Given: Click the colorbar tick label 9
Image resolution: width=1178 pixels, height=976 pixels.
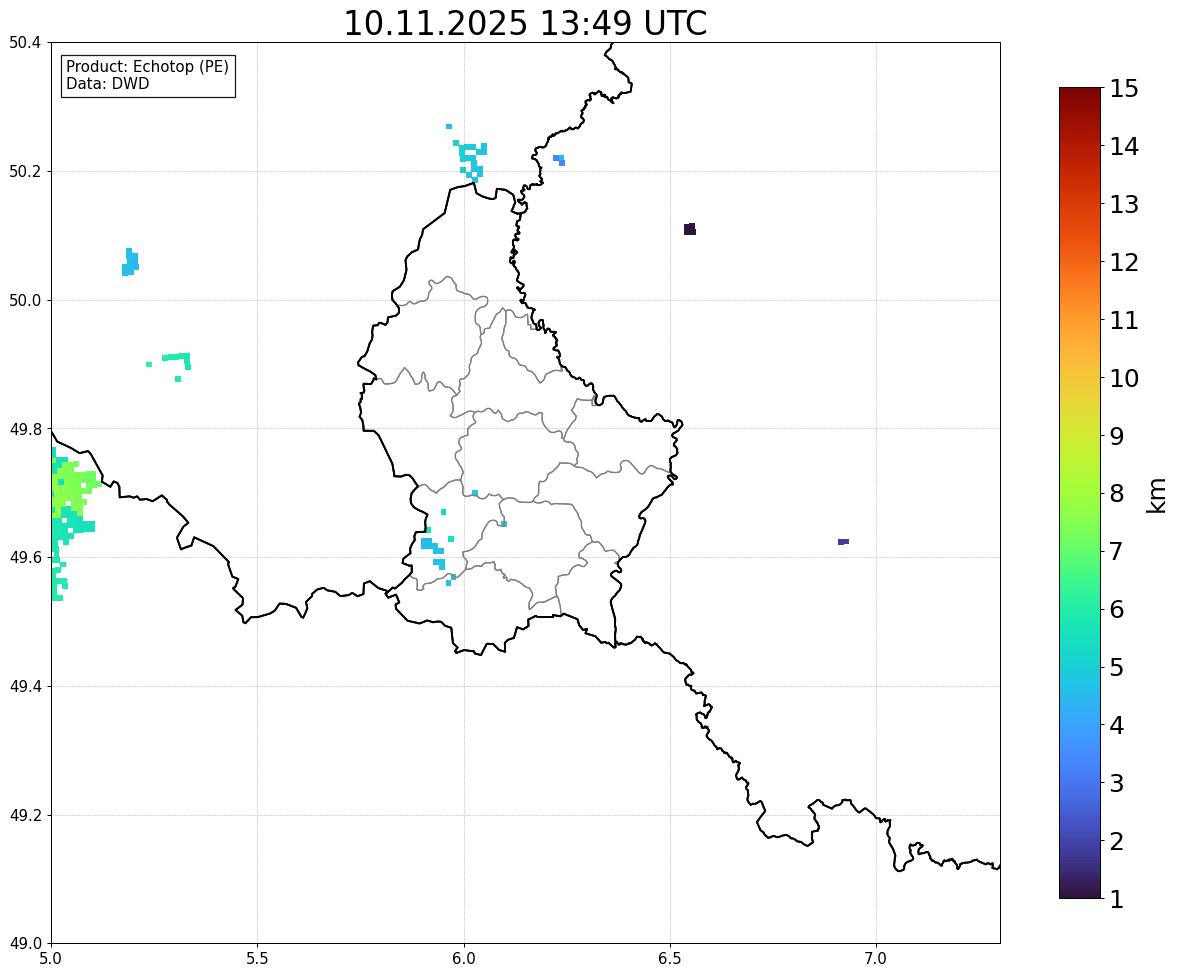Looking at the screenshot, I should pyautogui.click(x=1117, y=436).
